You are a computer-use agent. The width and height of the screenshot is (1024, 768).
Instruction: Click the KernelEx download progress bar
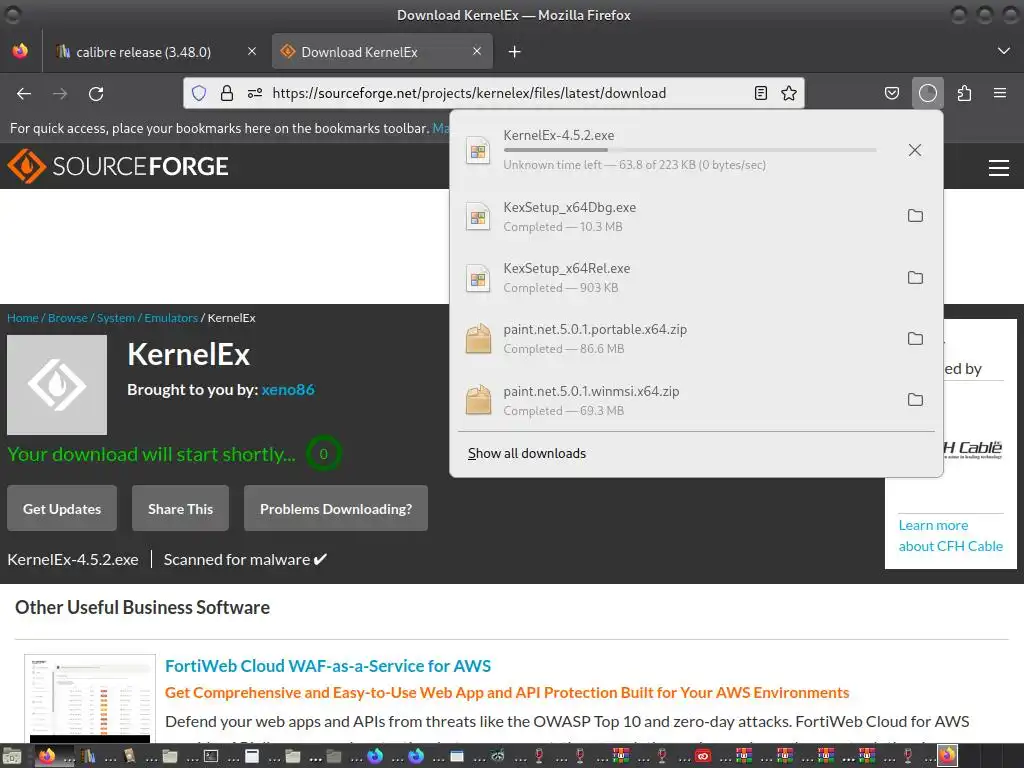(x=690, y=150)
